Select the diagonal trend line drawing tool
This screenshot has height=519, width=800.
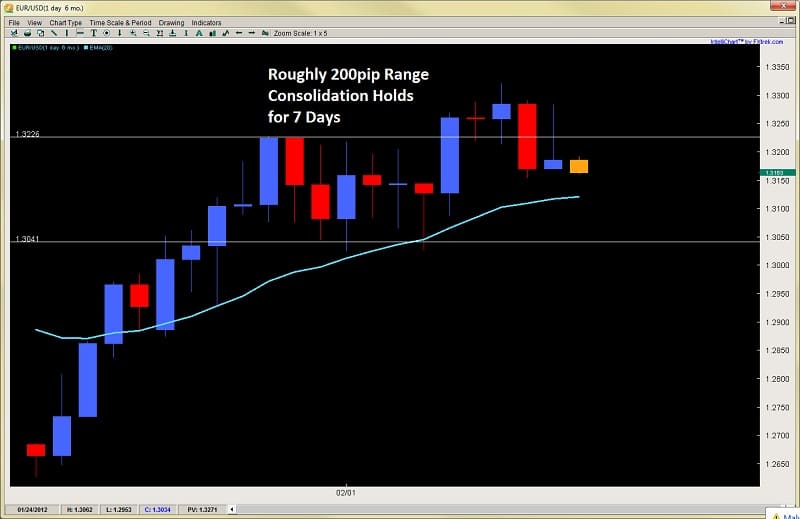coord(54,33)
